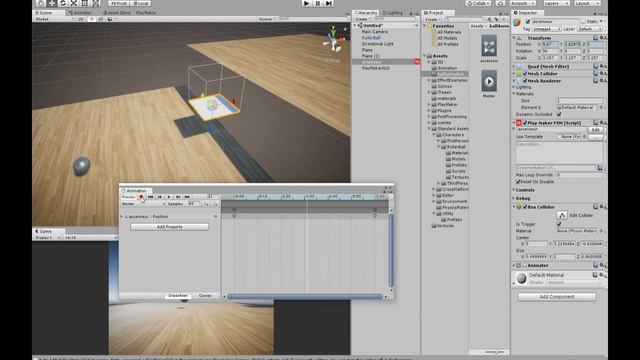Click the Add Property button
Viewport: 640px width, 360px height.
[169, 227]
